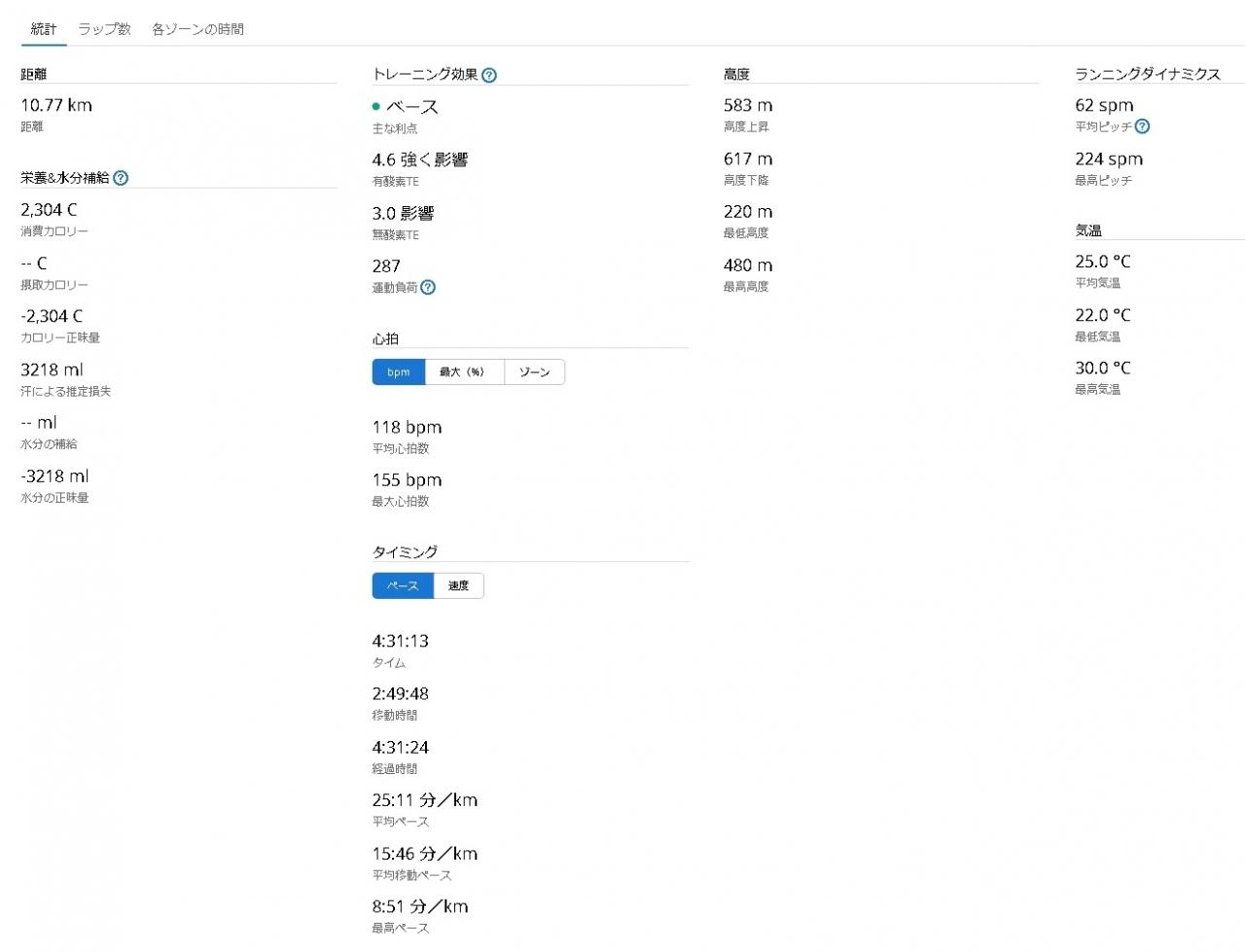Show heart rate by ゾーン

[x=534, y=372]
